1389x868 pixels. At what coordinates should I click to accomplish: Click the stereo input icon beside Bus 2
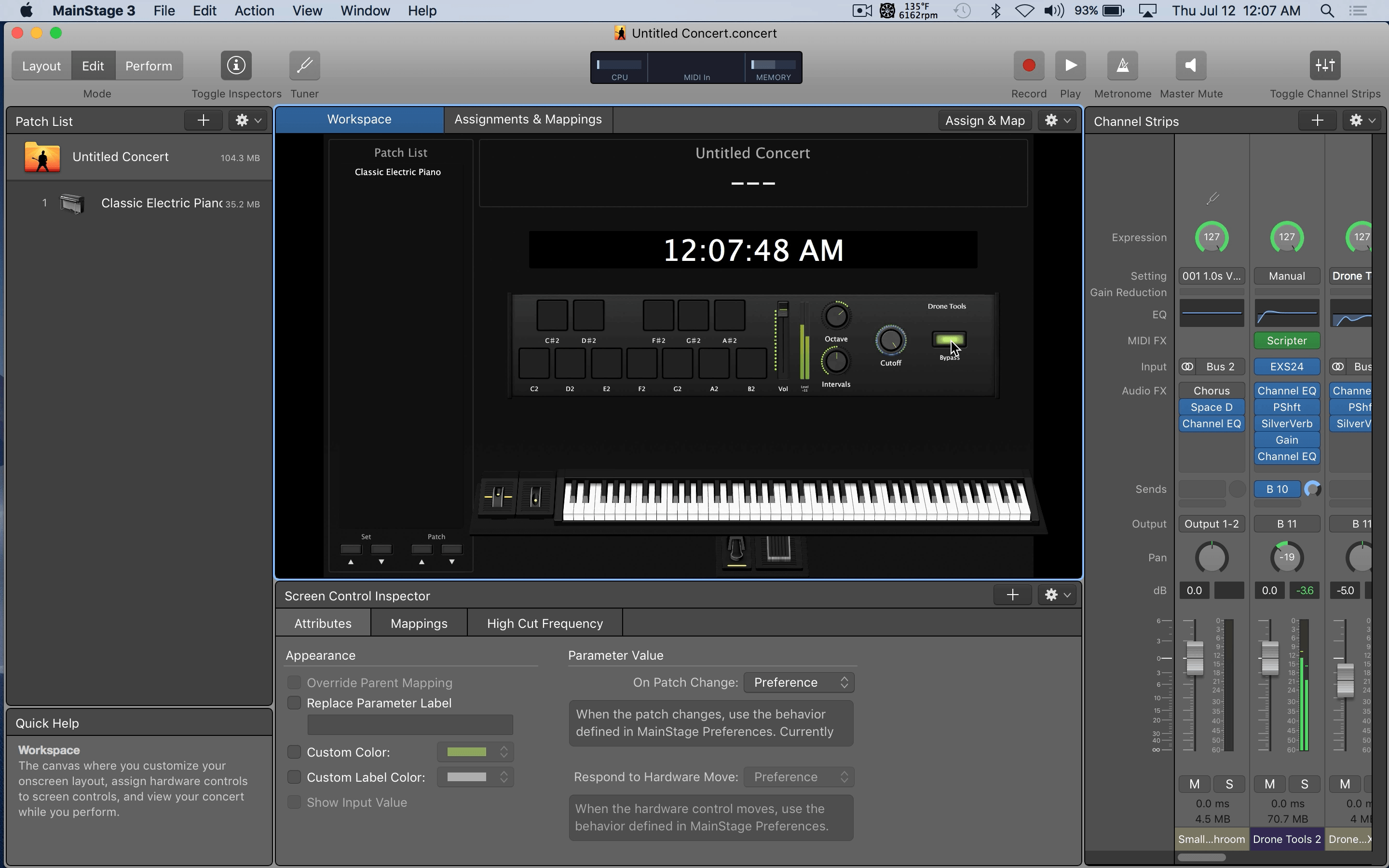click(1187, 367)
